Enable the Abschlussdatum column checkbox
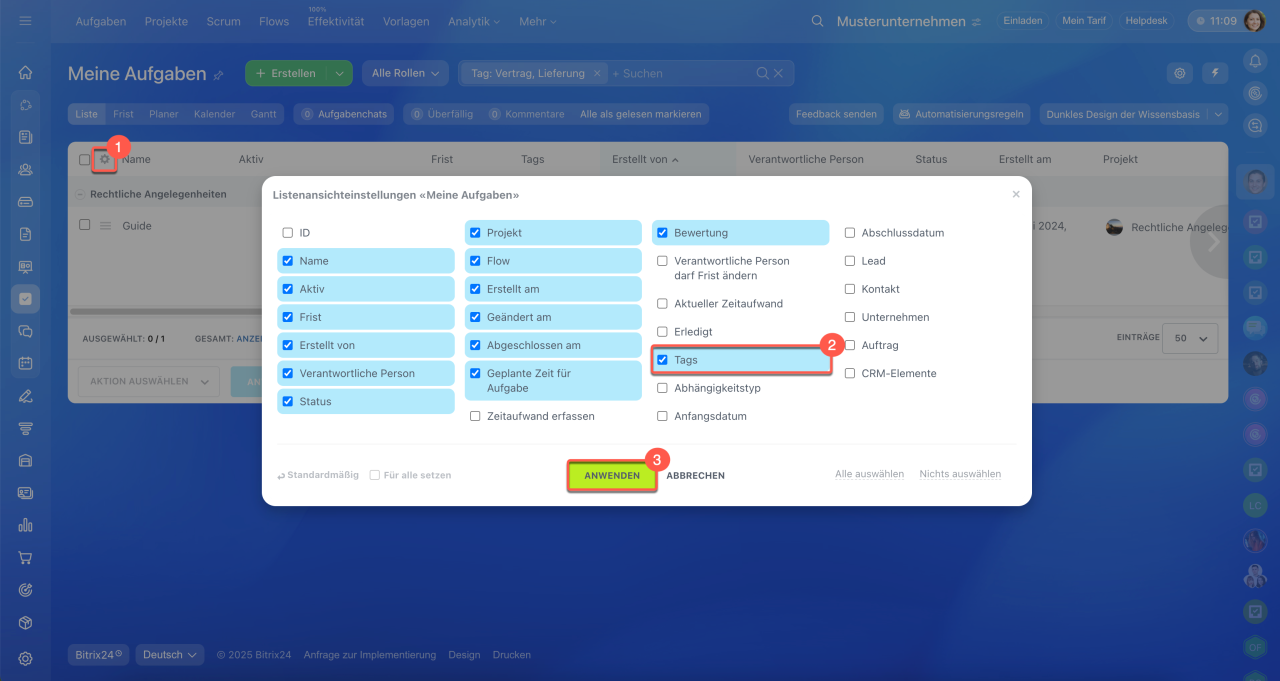Image resolution: width=1280 pixels, height=681 pixels. [x=850, y=233]
